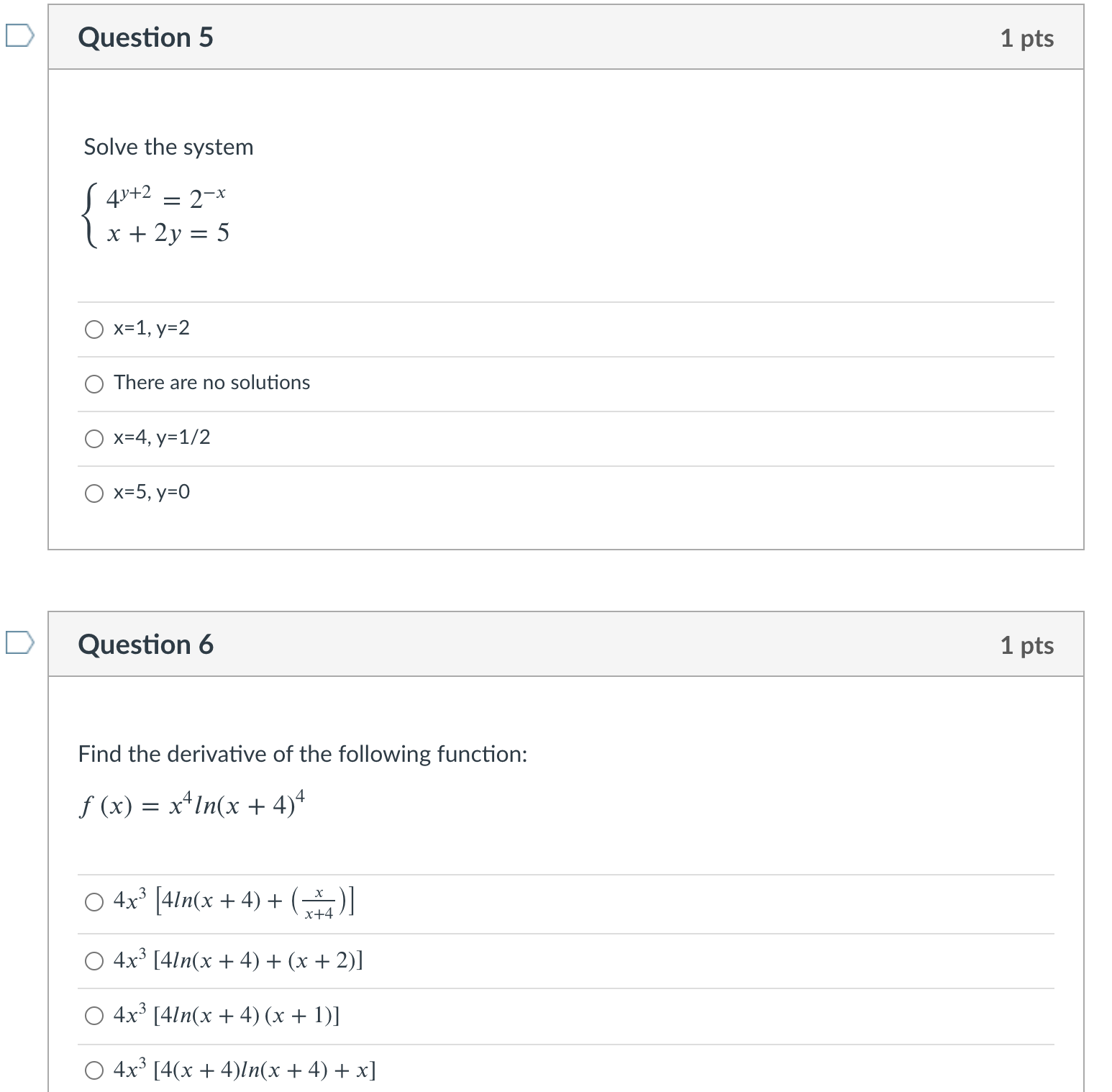This screenshot has height=1092, width=1112.
Task: Click the "There are no solutions" answer text
Action: (x=211, y=382)
